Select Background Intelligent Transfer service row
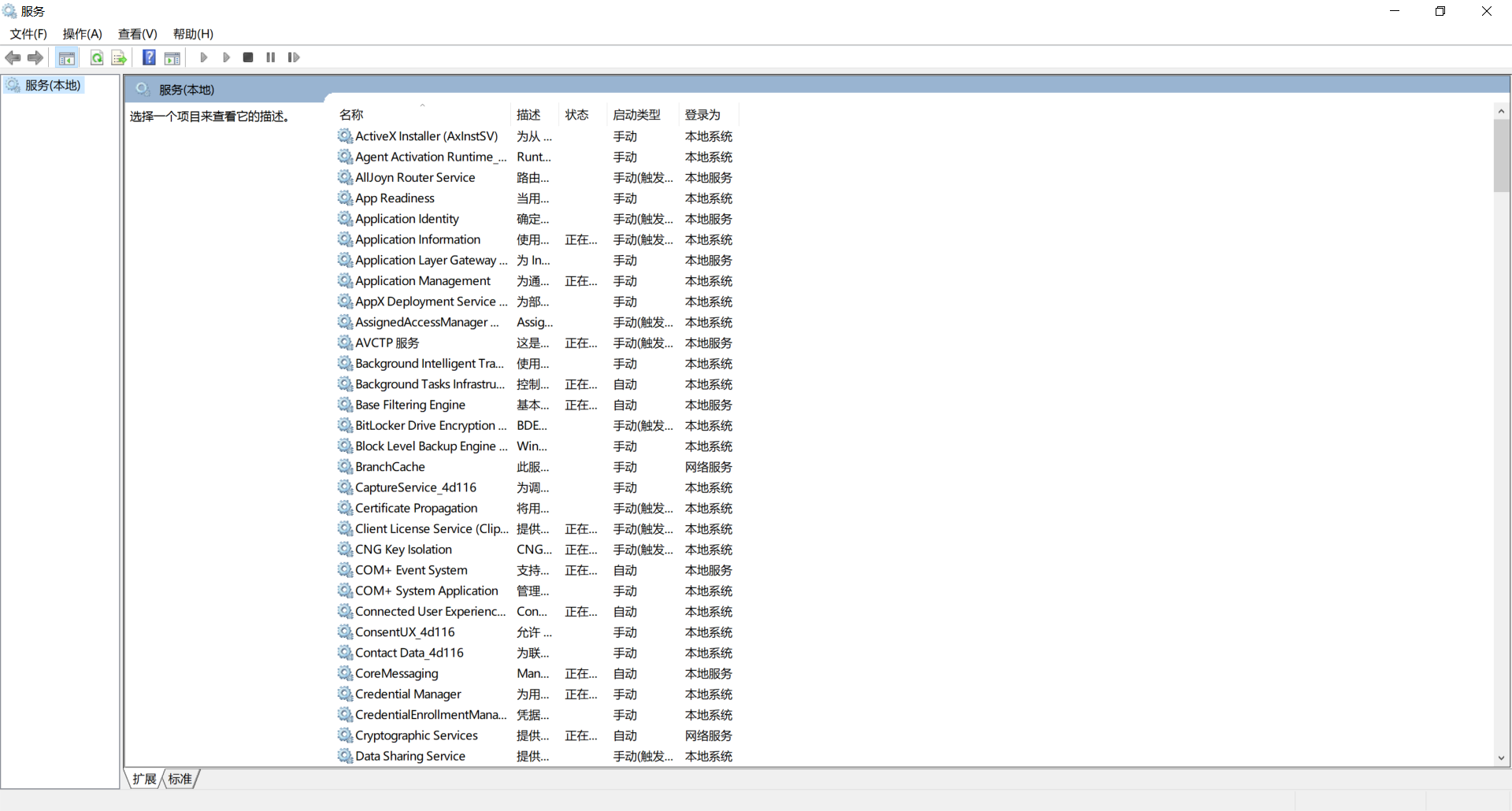The width and height of the screenshot is (1512, 811). [538, 364]
